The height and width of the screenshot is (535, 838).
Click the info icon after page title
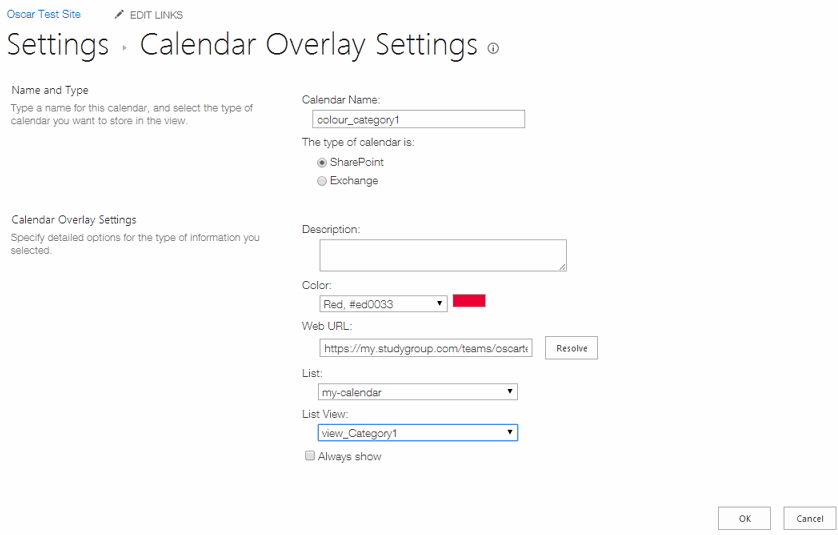[x=493, y=49]
